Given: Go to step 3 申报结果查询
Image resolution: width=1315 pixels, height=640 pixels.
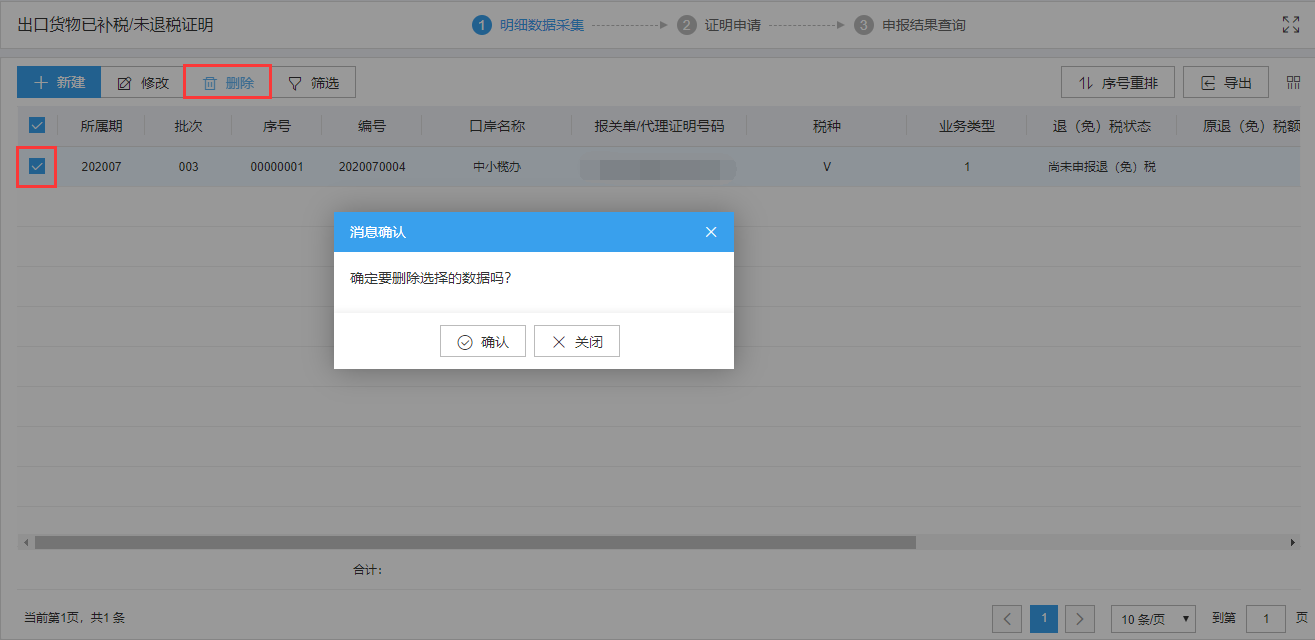Looking at the screenshot, I should [910, 25].
